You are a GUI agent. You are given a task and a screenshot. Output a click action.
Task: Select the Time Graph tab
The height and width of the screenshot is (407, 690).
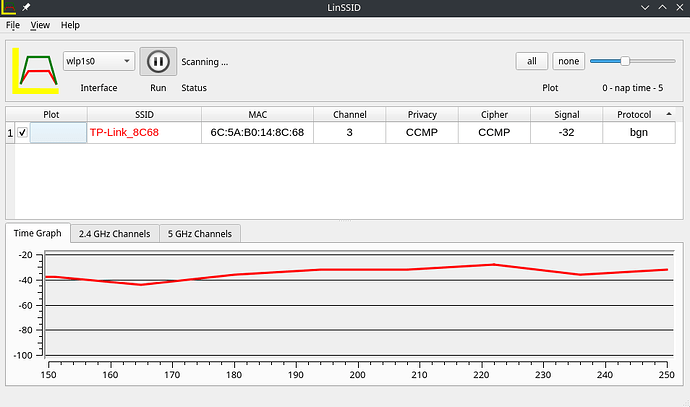click(x=37, y=233)
